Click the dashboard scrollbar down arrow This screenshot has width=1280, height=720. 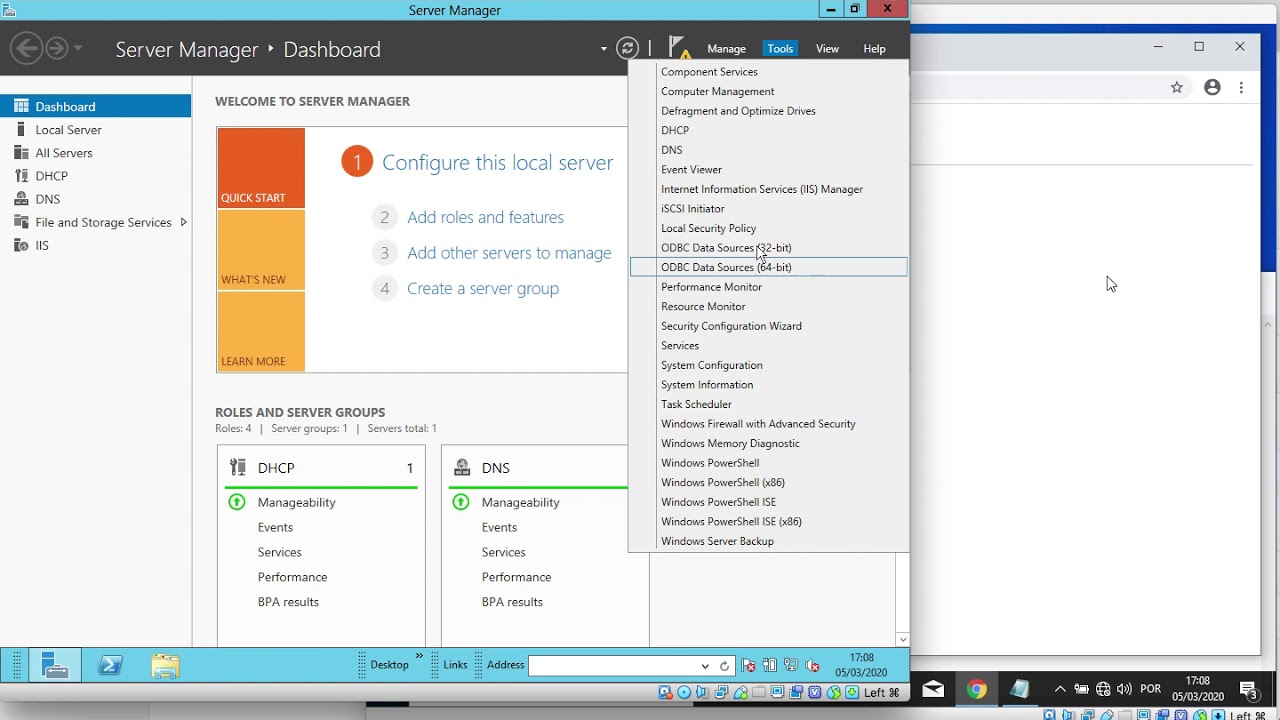903,639
